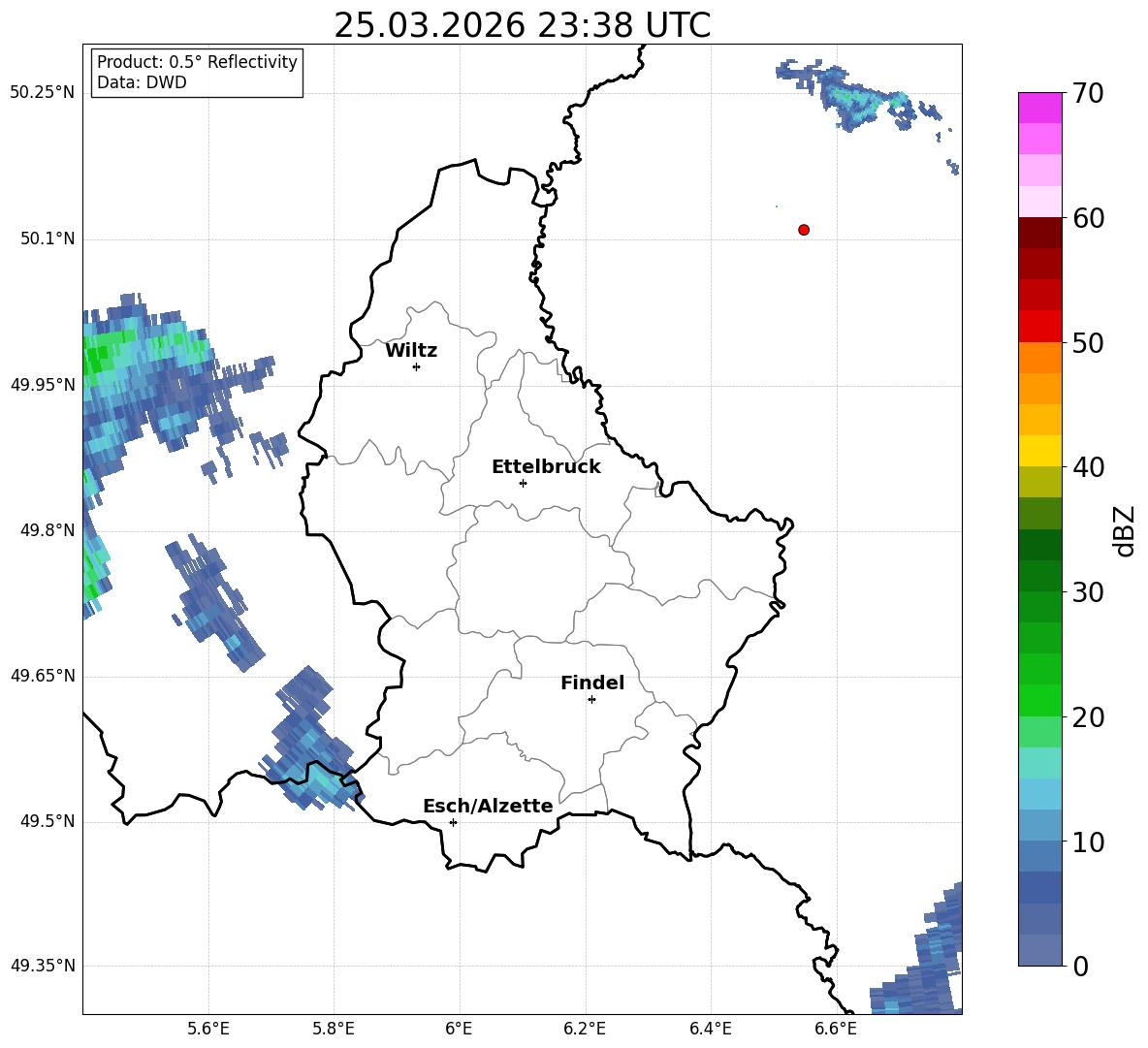Click the Wiltz station cross marker
The width and height of the screenshot is (1148, 1048).
click(417, 366)
